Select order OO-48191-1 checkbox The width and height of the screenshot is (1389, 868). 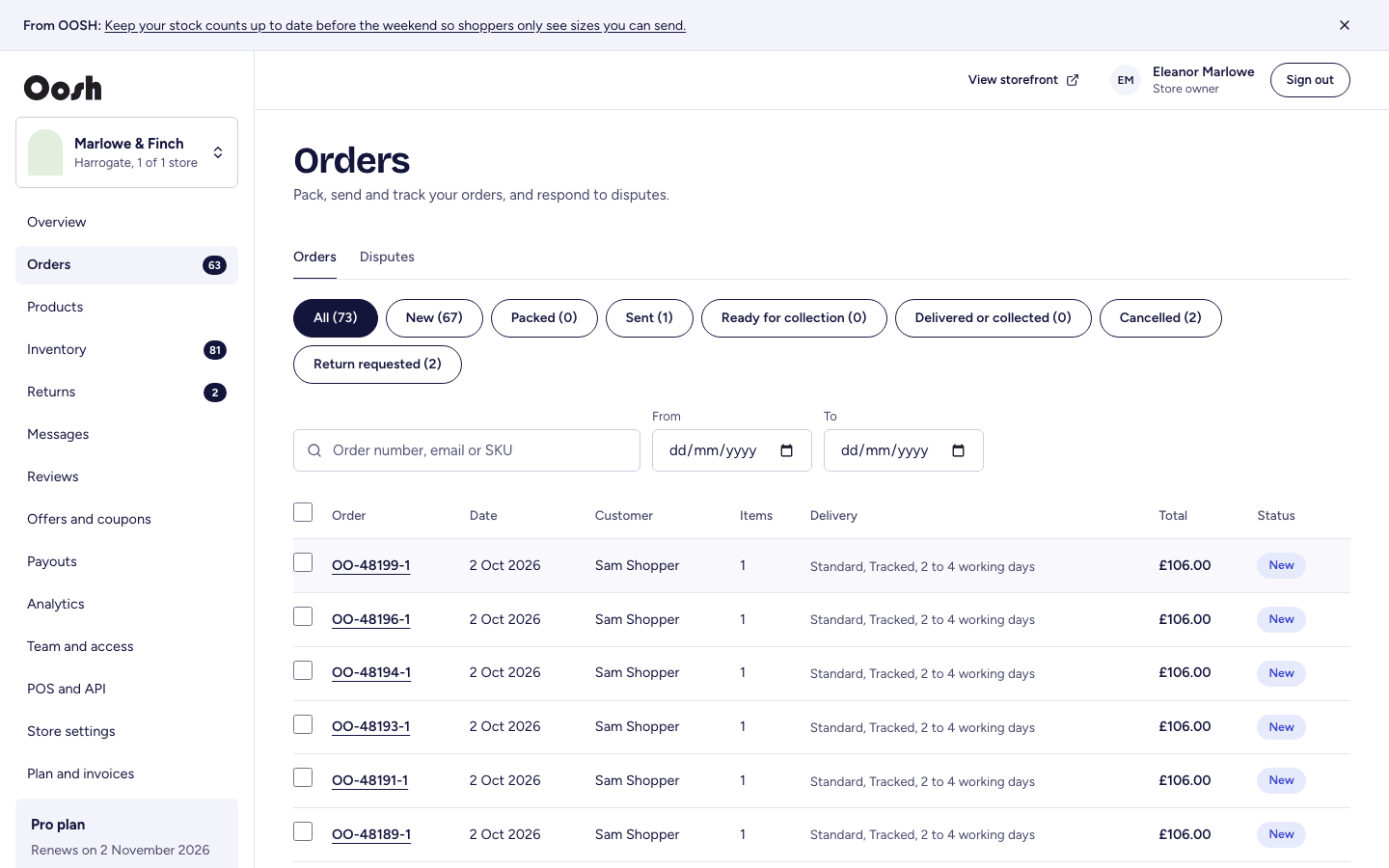click(303, 777)
